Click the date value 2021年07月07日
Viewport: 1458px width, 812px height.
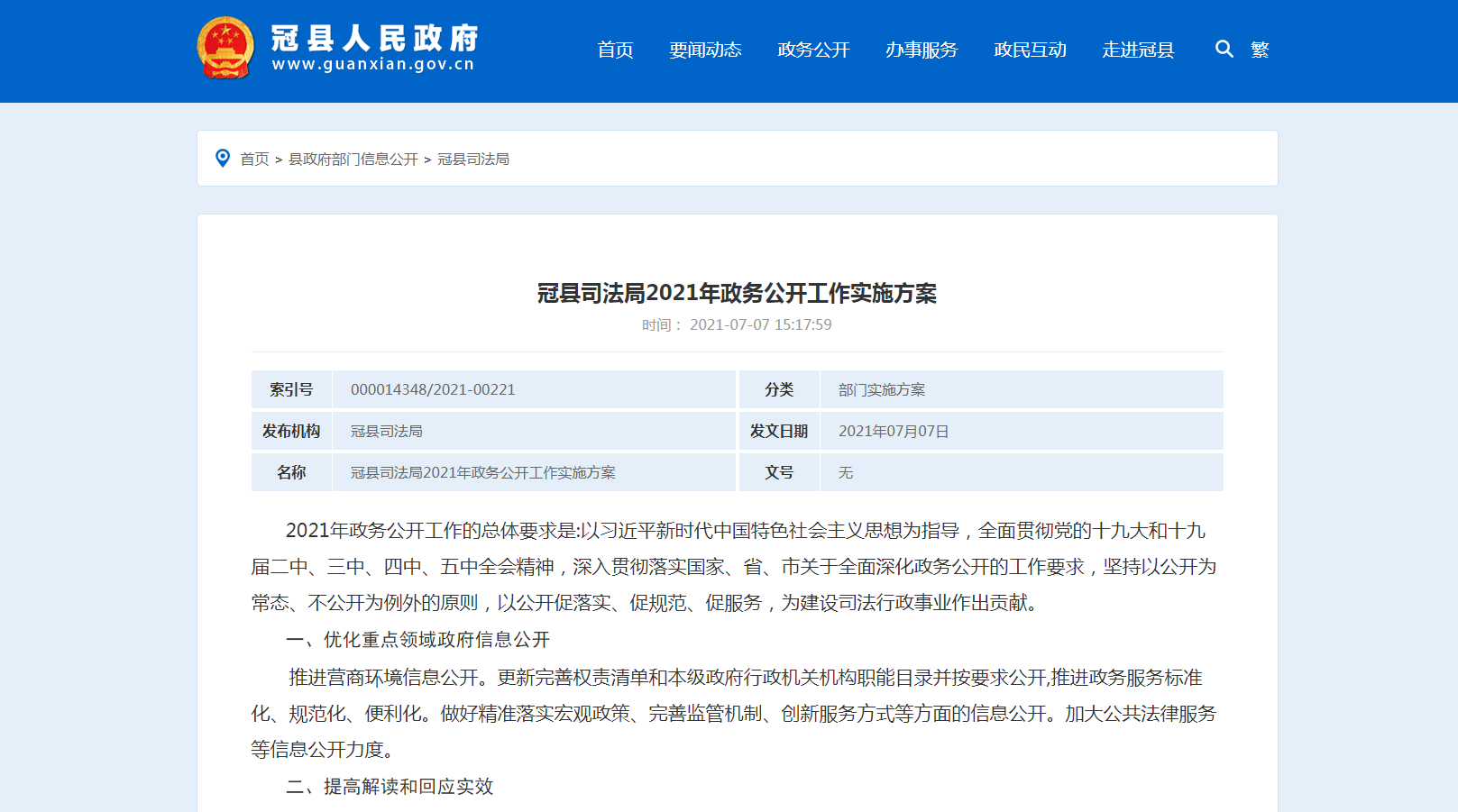(x=894, y=431)
